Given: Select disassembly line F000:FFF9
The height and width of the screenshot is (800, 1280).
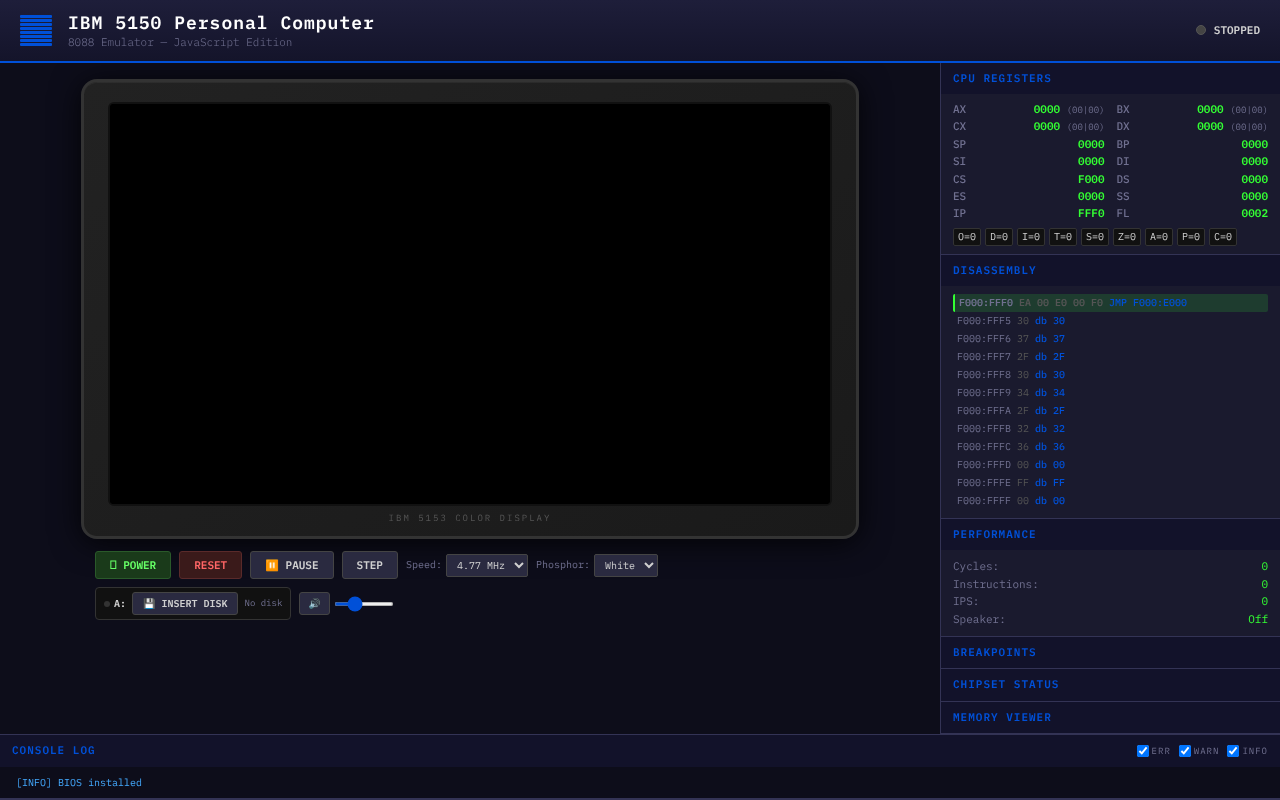Looking at the screenshot, I should click(x=1110, y=393).
